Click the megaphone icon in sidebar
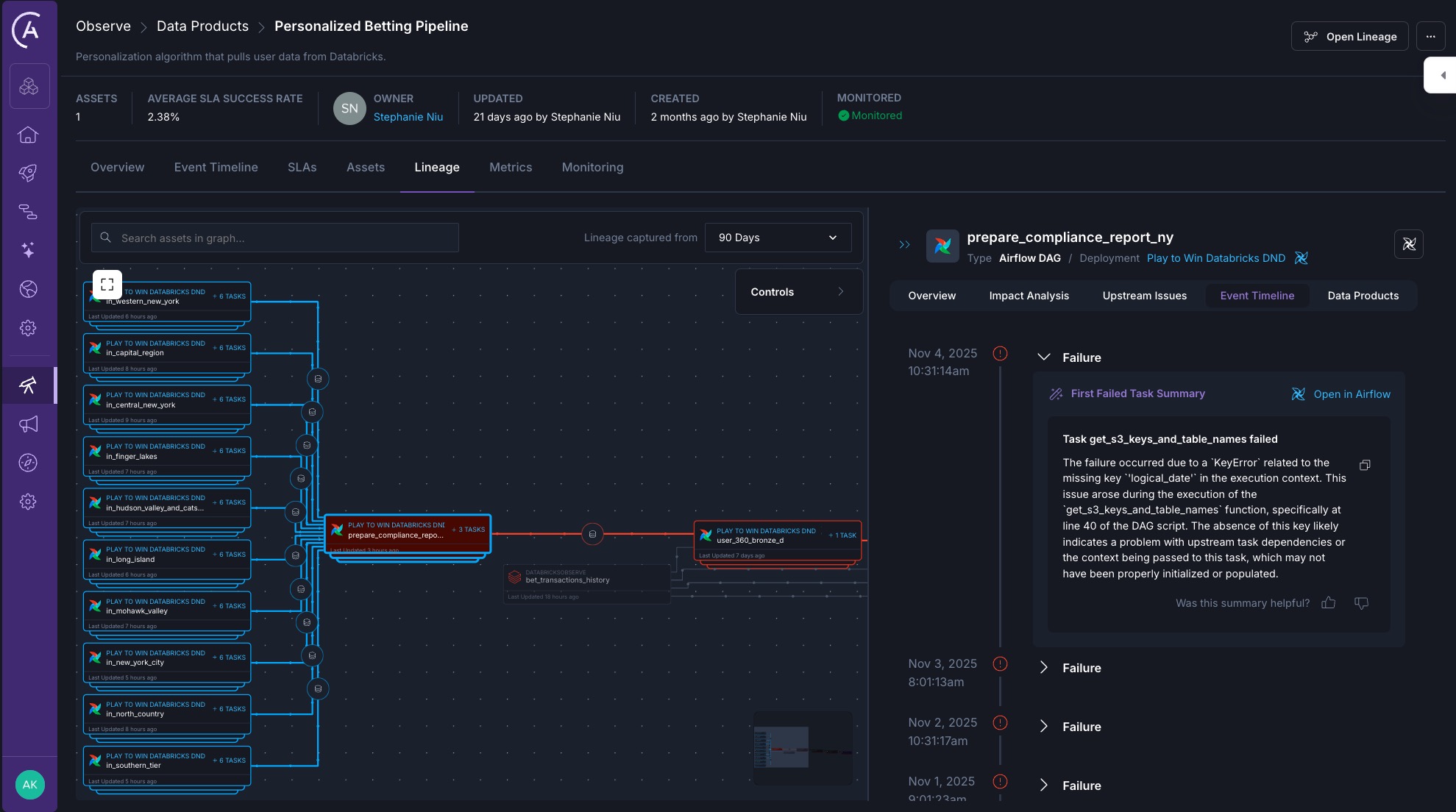 28,424
